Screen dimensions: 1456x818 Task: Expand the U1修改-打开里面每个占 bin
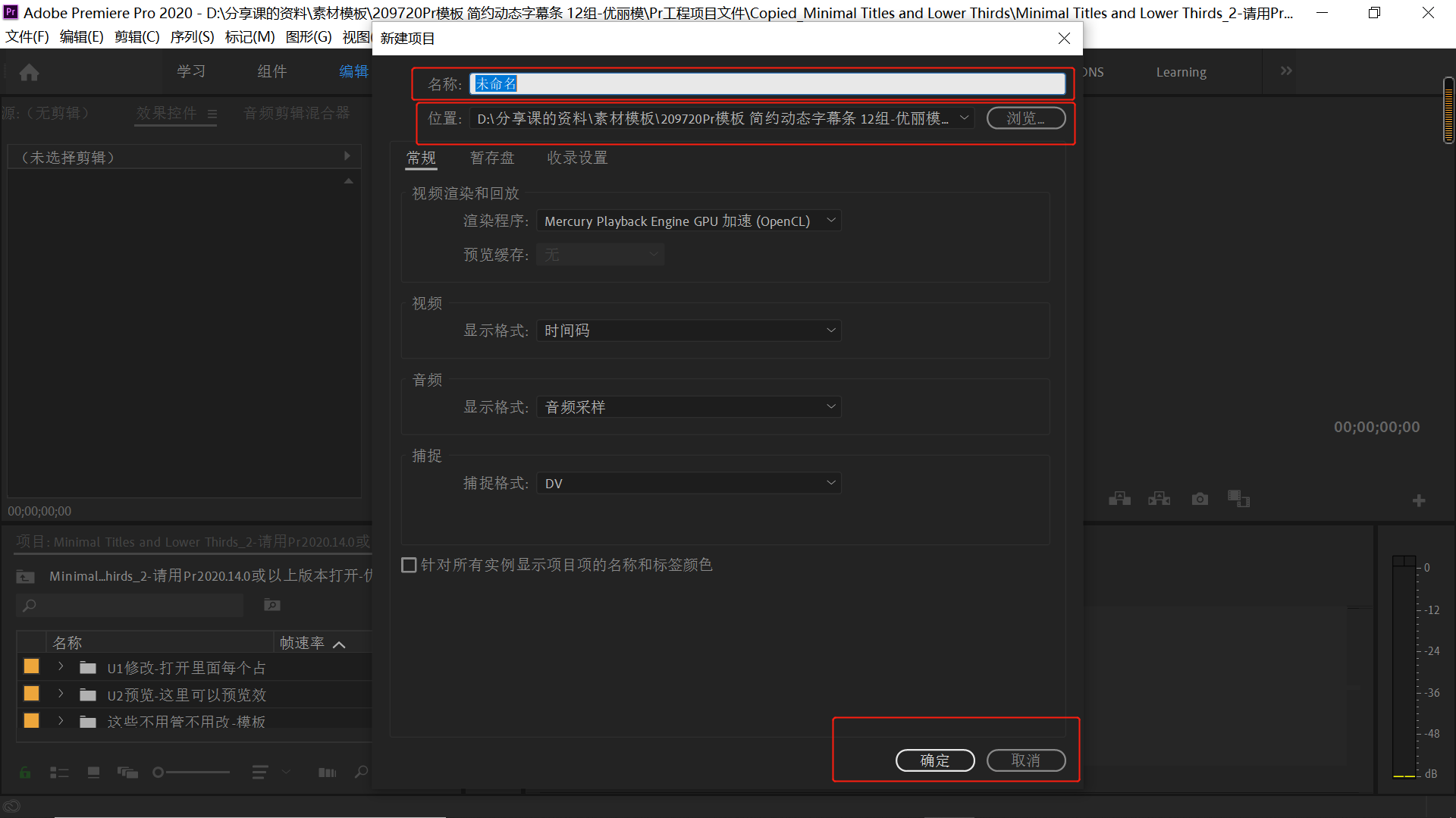61,667
